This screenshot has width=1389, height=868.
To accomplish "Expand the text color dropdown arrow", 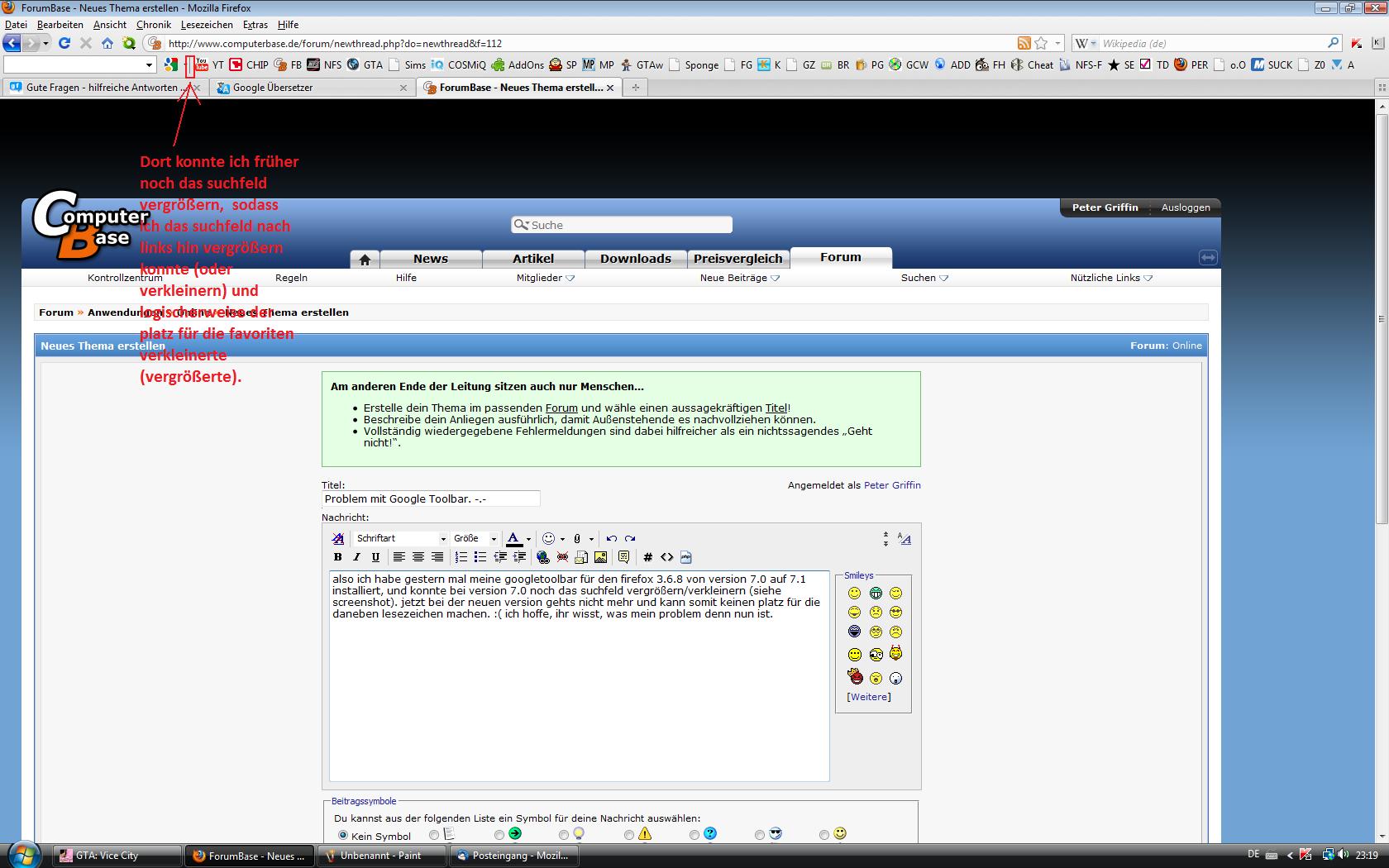I will pyautogui.click(x=528, y=539).
